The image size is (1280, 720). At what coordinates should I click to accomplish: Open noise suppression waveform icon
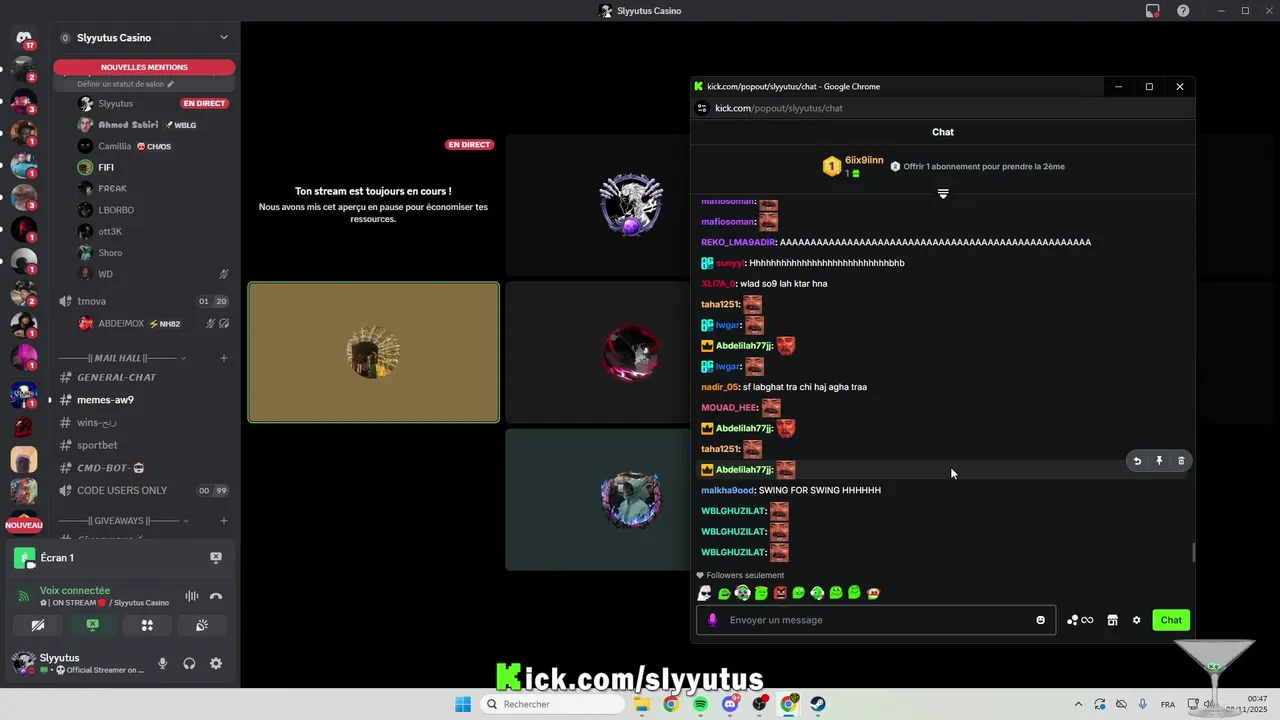191,597
